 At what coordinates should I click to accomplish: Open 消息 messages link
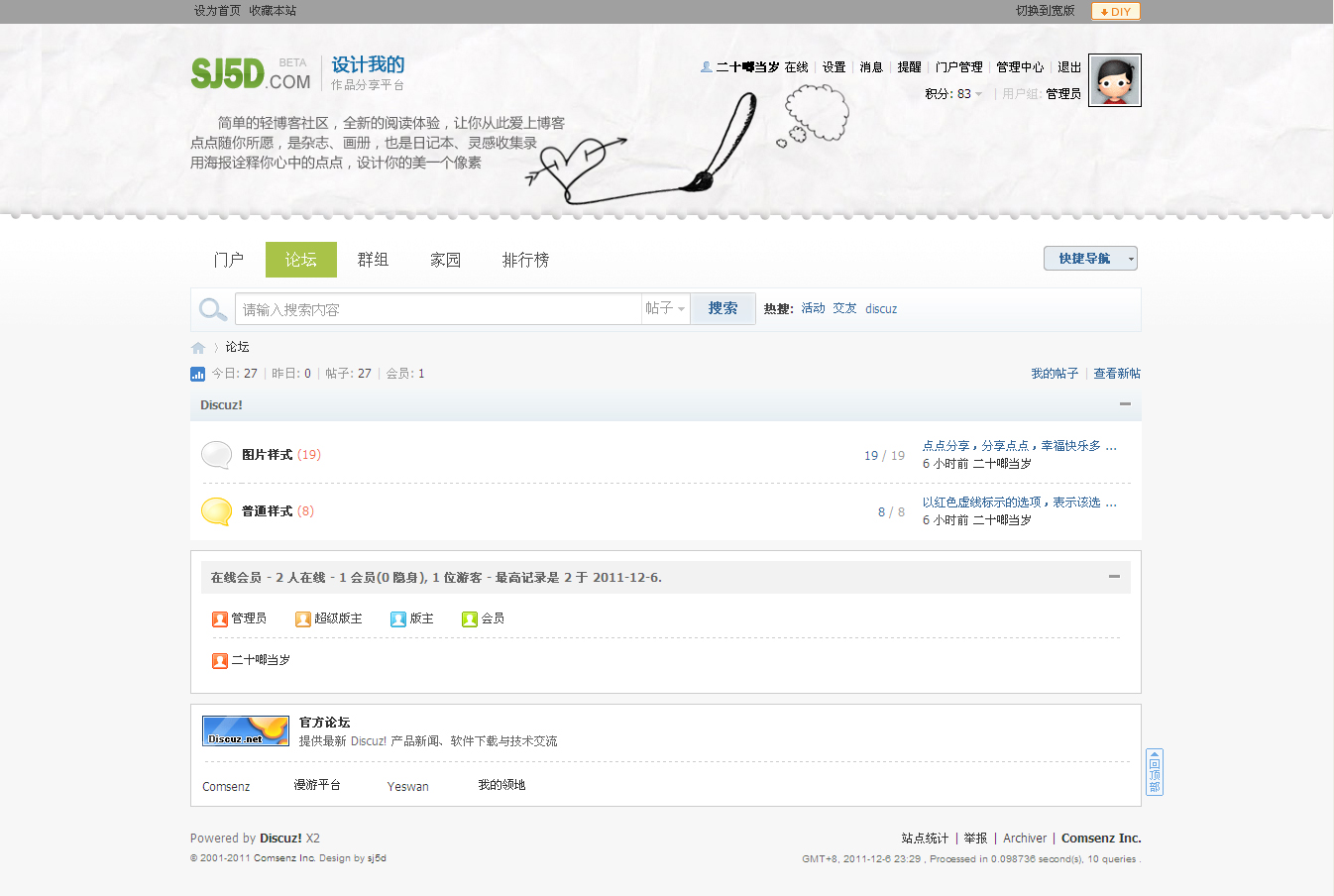[x=871, y=67]
